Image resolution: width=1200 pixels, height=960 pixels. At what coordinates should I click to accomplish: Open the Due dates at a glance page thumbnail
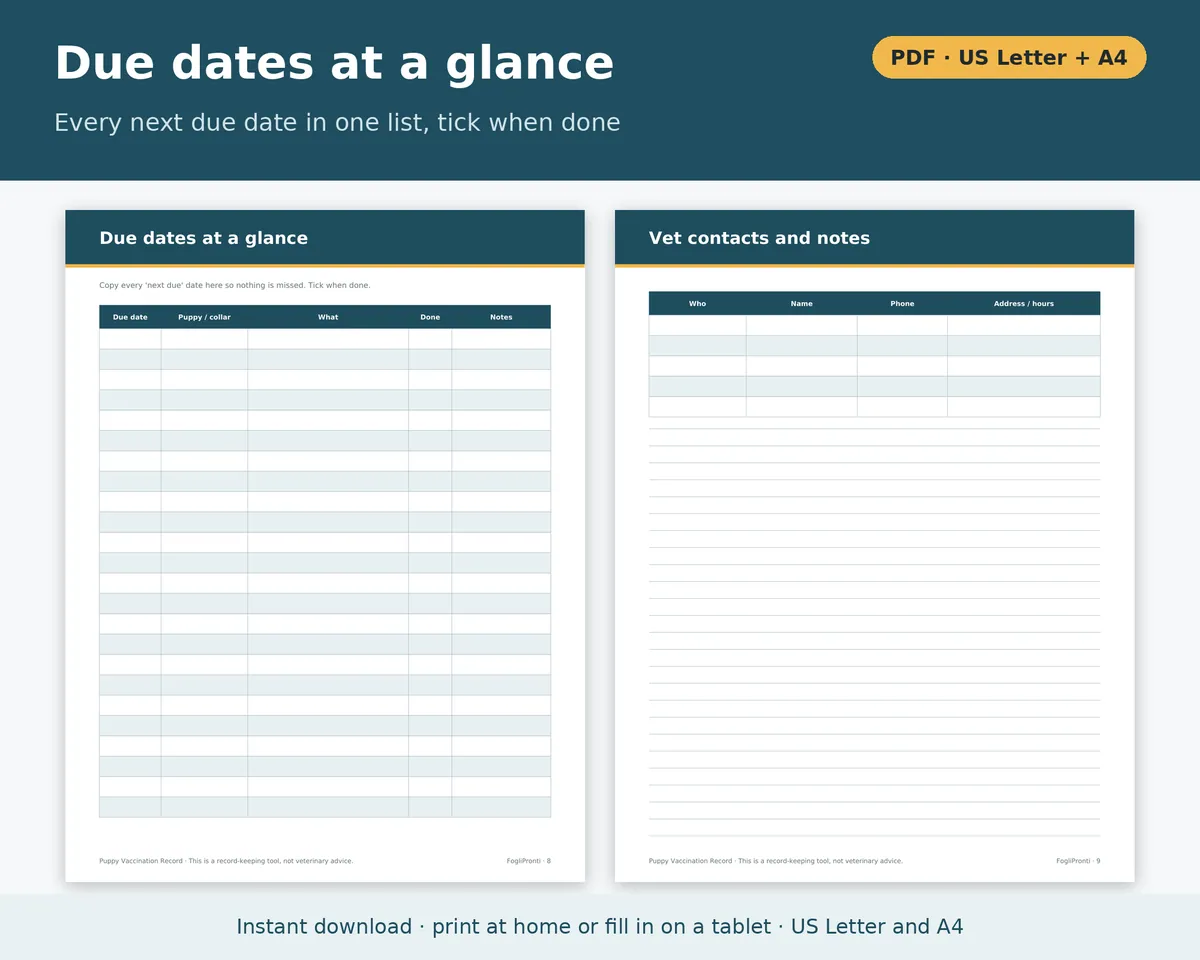tap(325, 546)
